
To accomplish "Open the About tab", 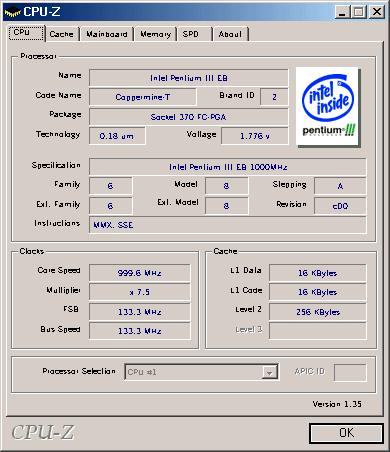I will [x=231, y=34].
